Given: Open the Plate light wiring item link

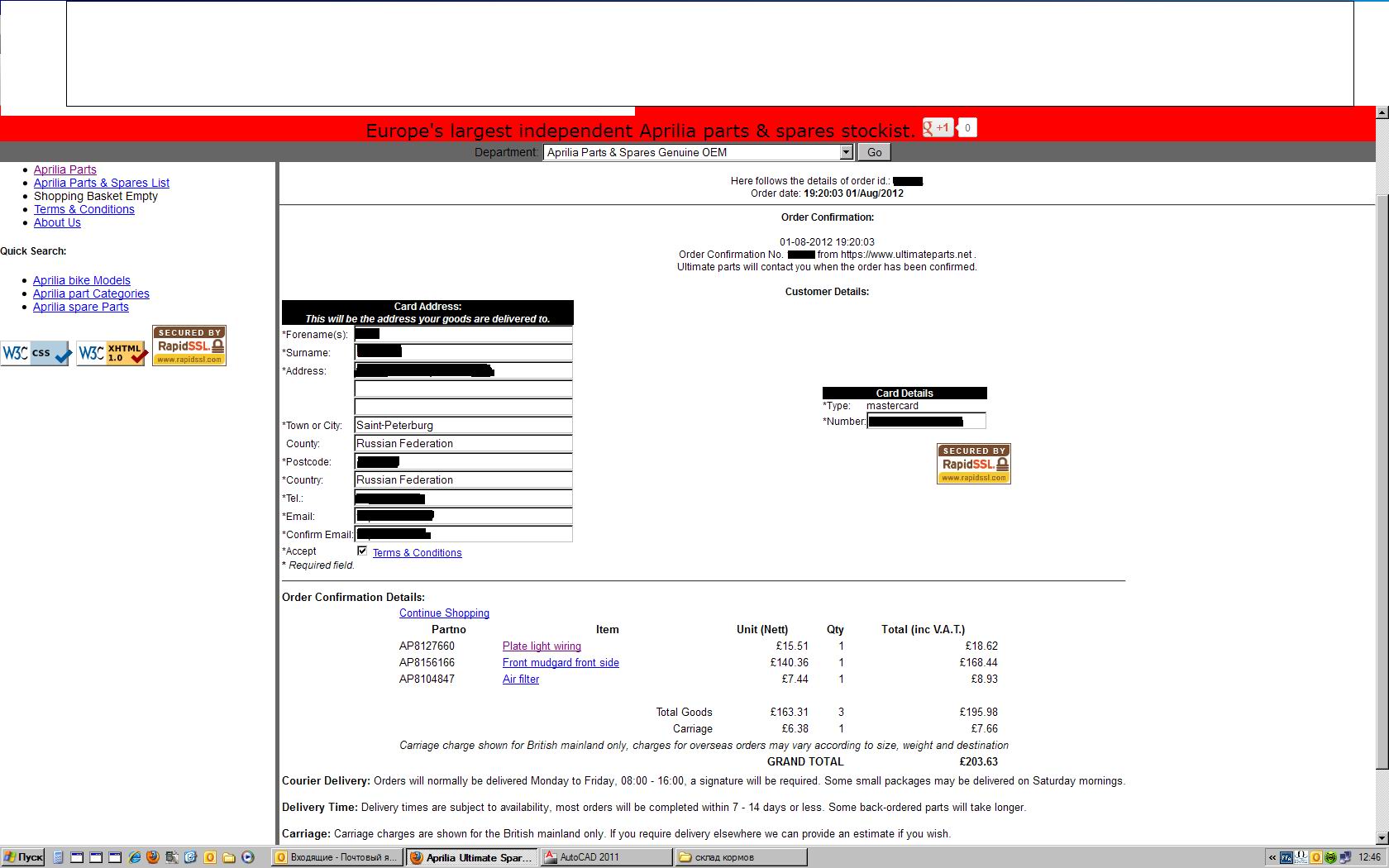Looking at the screenshot, I should tap(542, 646).
